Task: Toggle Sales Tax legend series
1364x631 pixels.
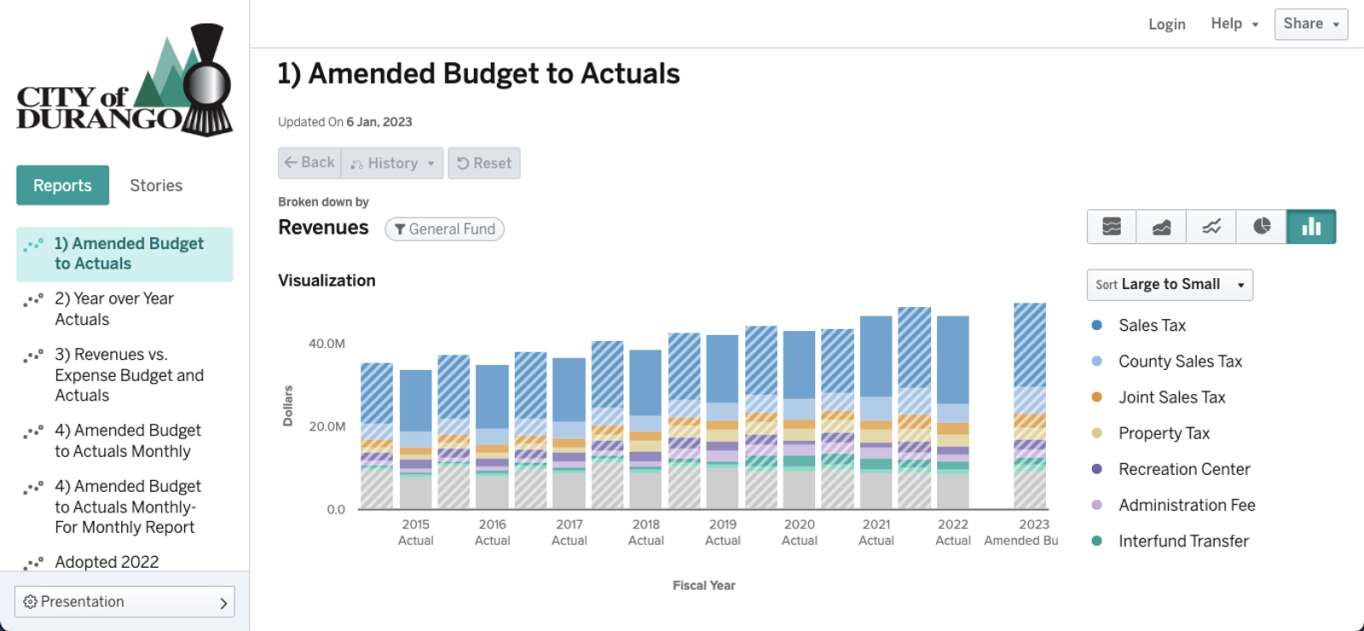Action: pyautogui.click(x=1151, y=325)
